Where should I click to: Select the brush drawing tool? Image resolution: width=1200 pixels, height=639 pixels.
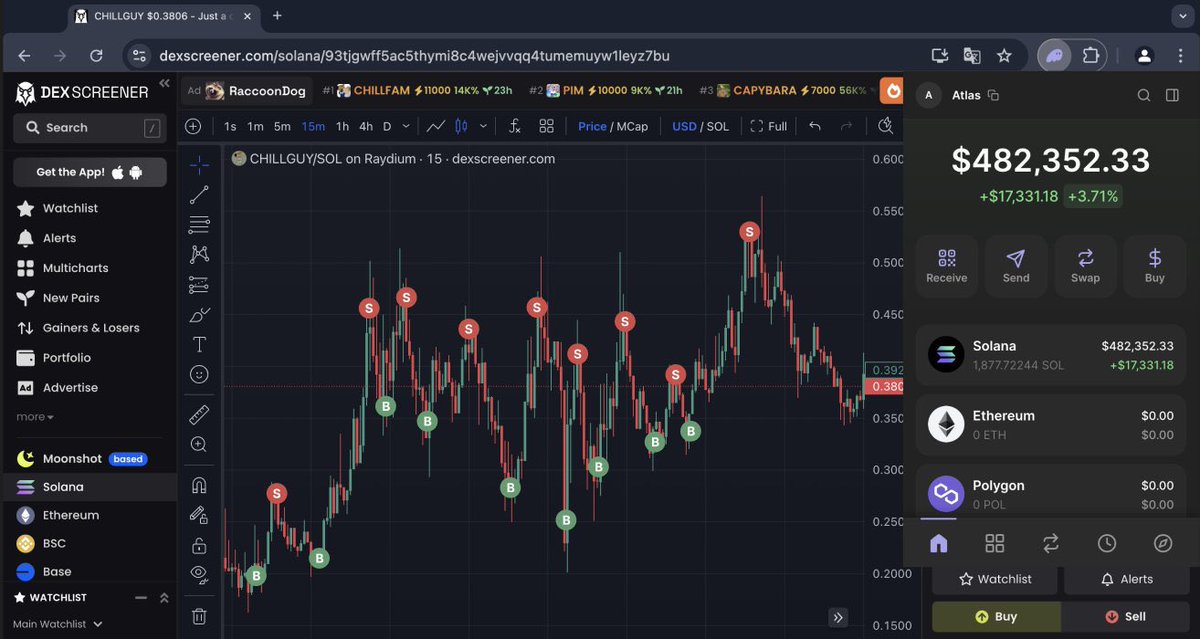tap(199, 315)
